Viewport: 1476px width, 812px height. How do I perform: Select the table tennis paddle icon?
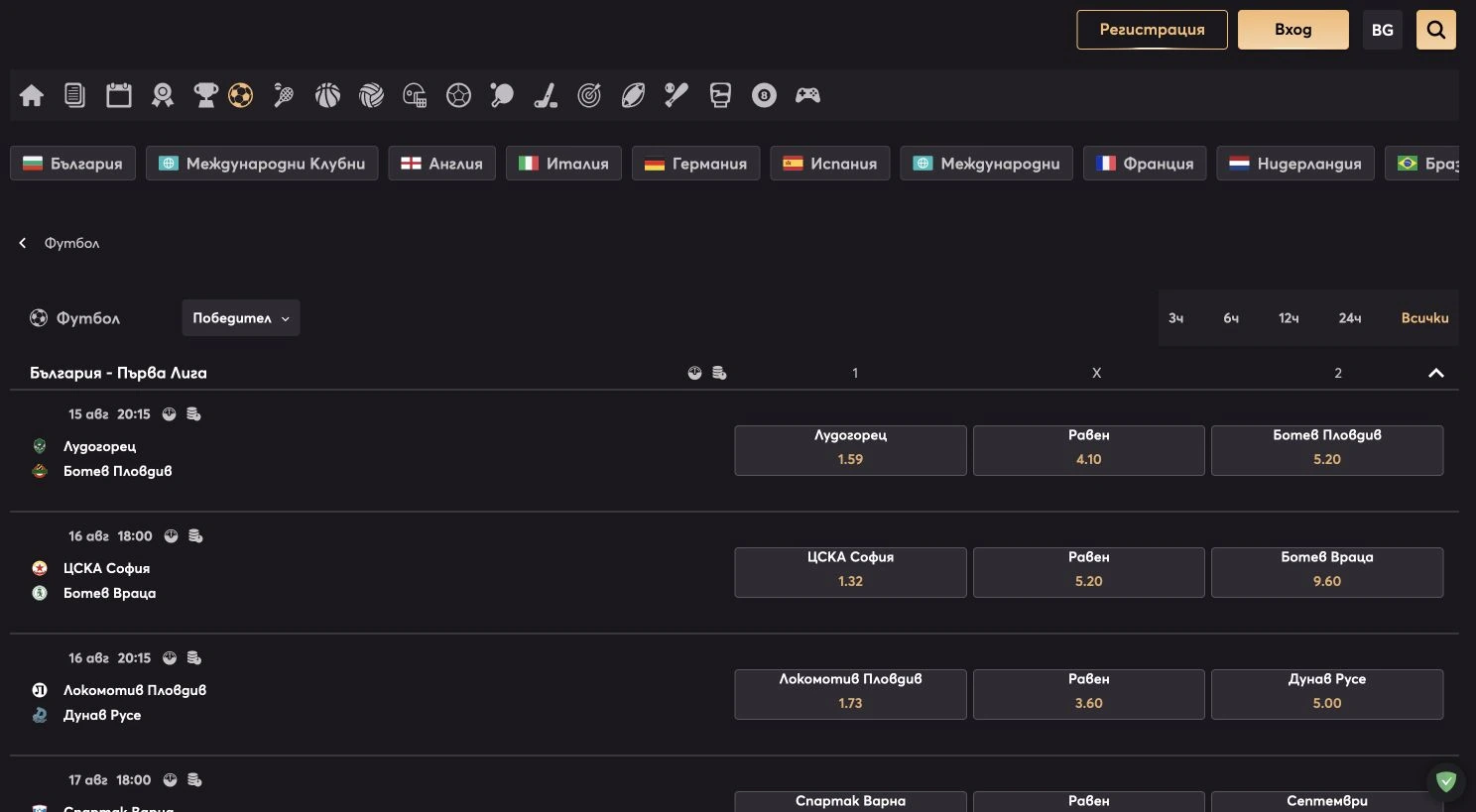coord(502,95)
